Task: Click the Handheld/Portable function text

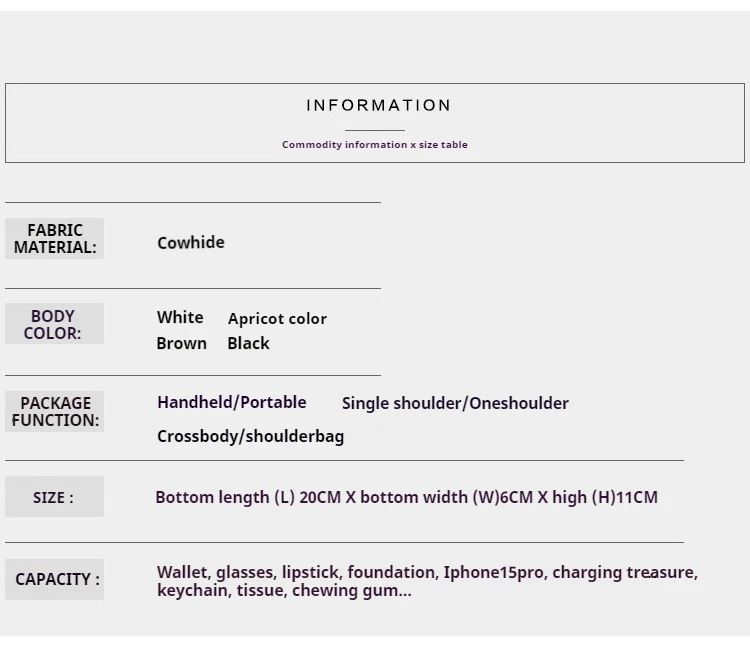Action: (x=232, y=403)
